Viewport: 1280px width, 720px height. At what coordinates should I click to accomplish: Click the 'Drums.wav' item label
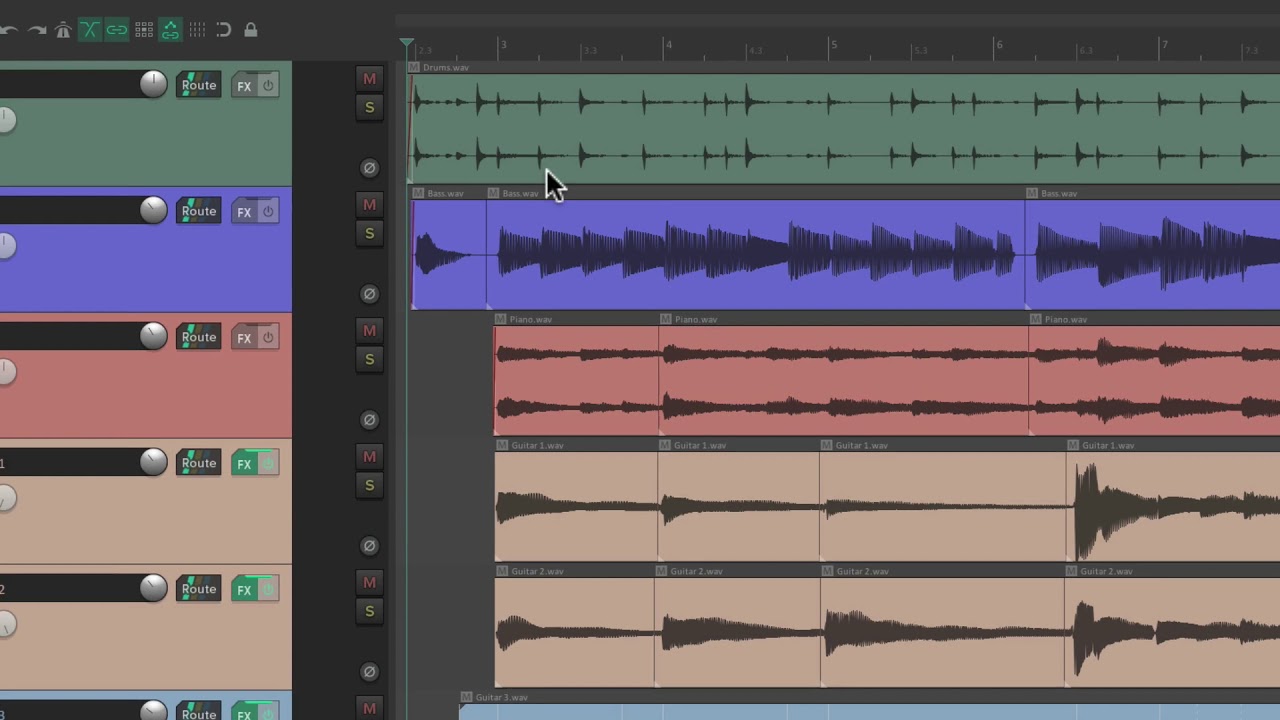coord(446,68)
